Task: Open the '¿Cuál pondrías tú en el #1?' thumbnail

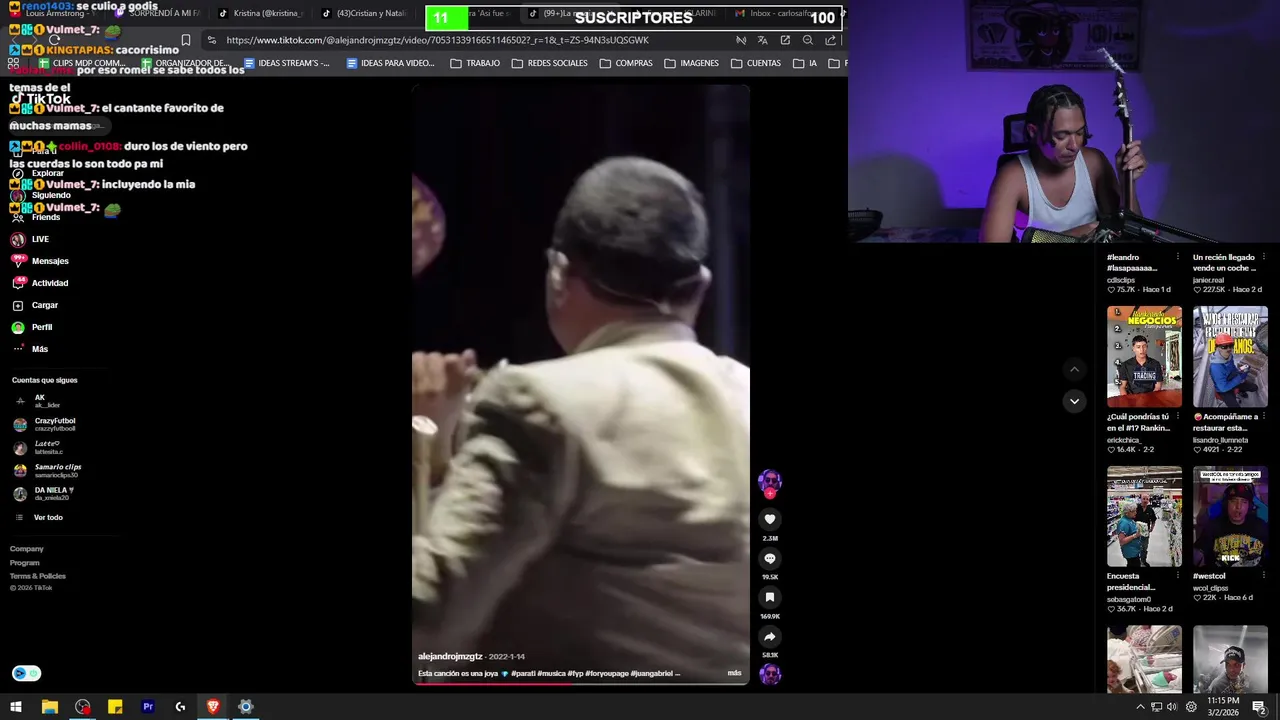Action: [1144, 356]
